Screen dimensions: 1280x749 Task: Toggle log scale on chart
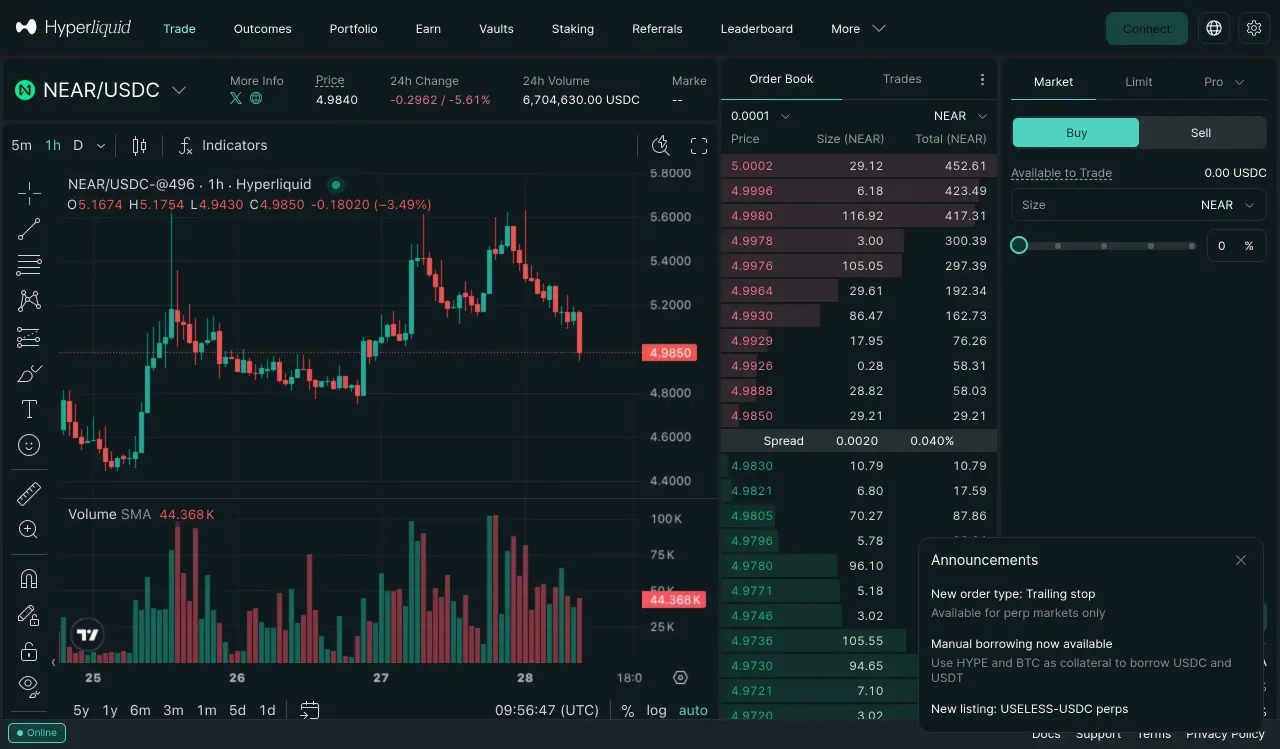(x=656, y=710)
